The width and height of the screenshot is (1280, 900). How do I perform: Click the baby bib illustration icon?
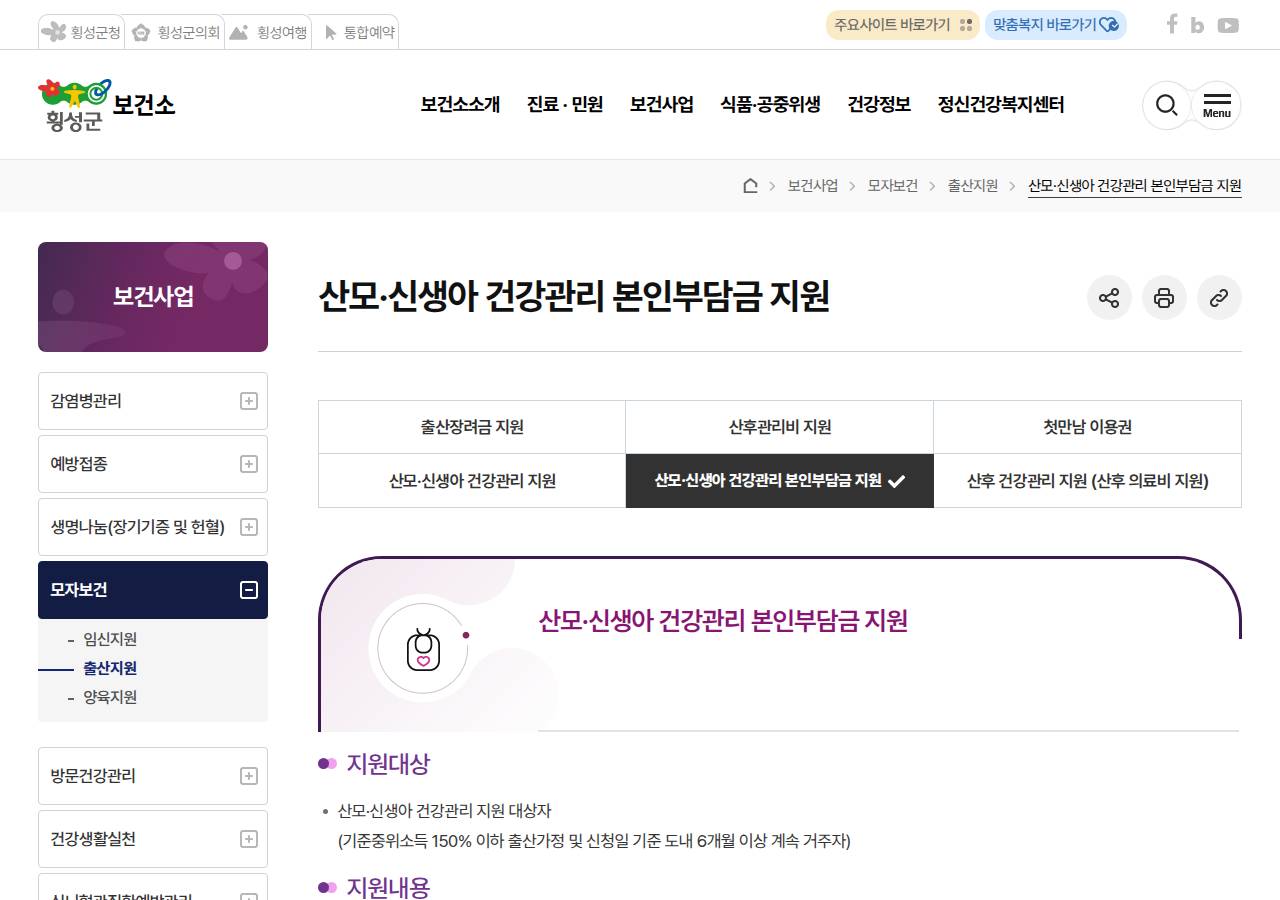click(x=423, y=650)
